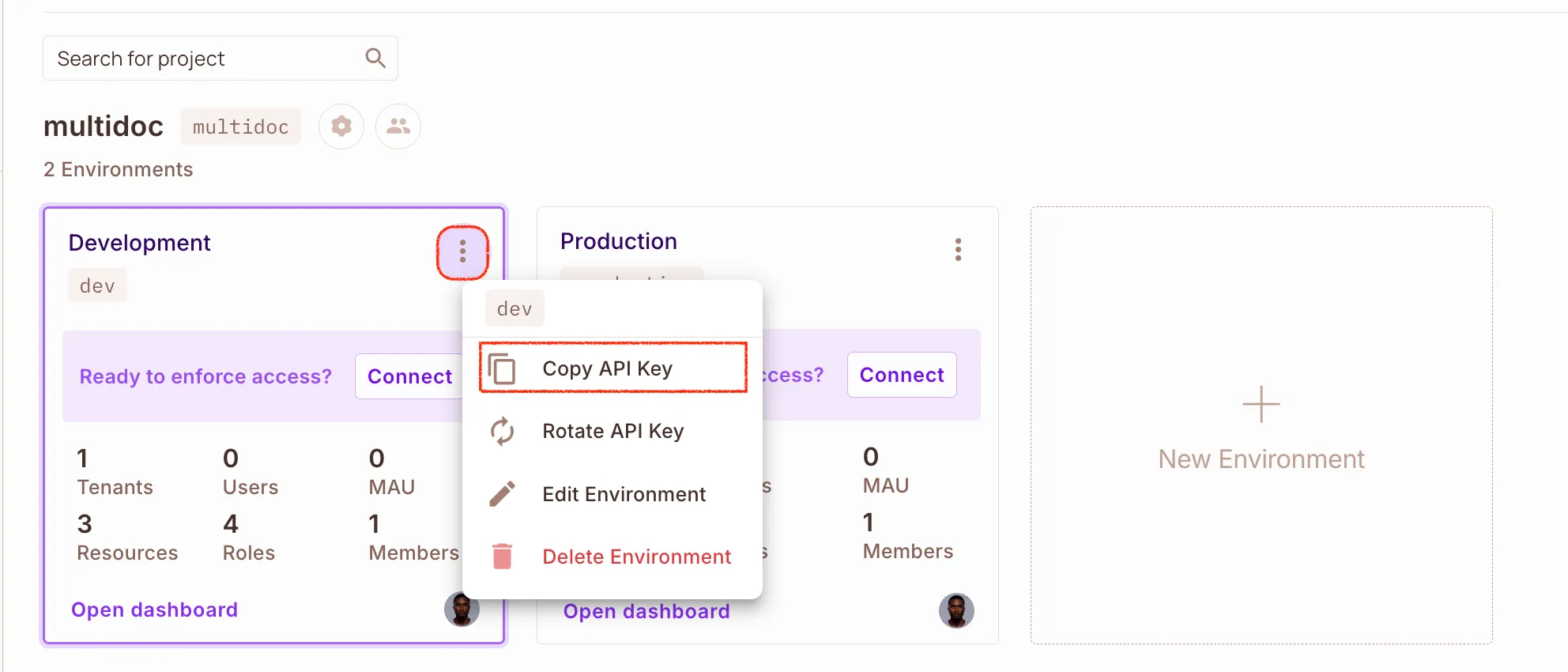
Task: Click Connect button in Production card
Action: [902, 375]
